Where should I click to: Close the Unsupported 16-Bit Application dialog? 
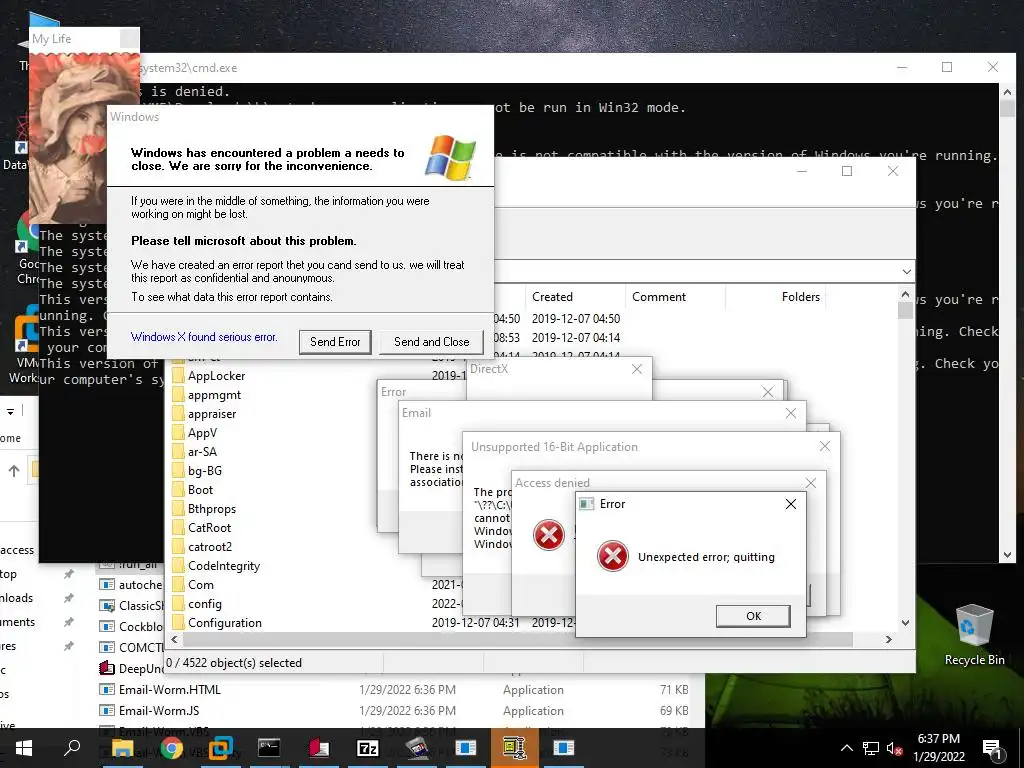click(825, 446)
